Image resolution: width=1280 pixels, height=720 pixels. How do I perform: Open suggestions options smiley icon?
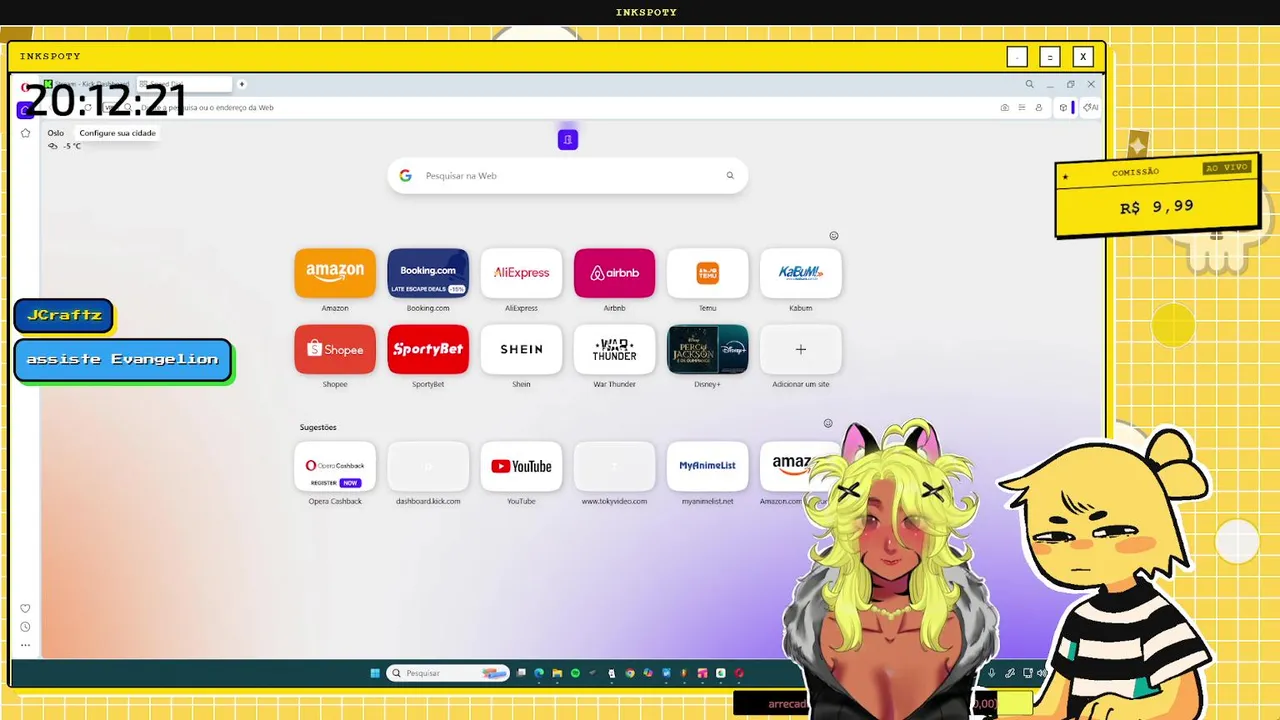pyautogui.click(x=828, y=423)
